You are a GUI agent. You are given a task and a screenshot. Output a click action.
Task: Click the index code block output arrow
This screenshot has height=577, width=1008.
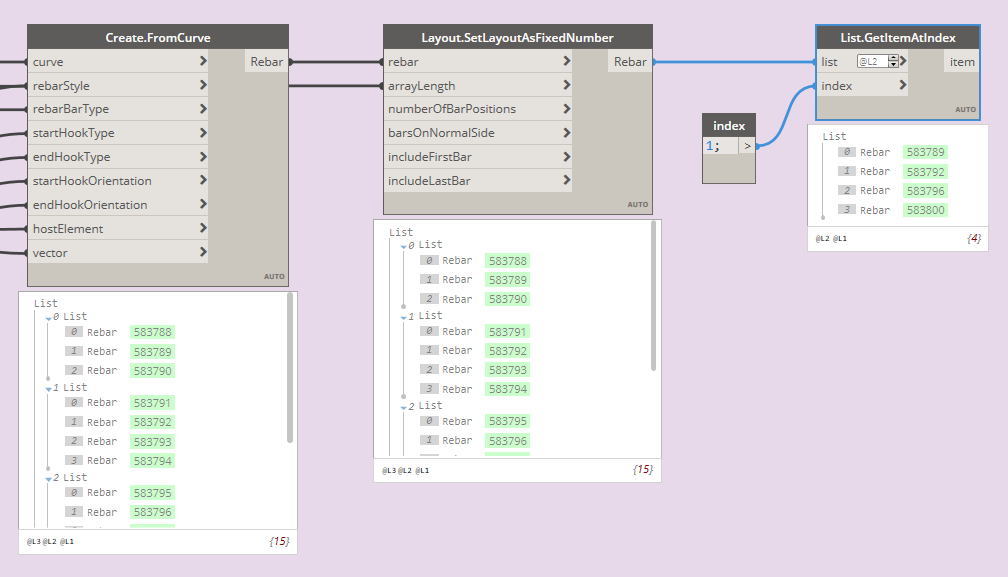point(746,146)
